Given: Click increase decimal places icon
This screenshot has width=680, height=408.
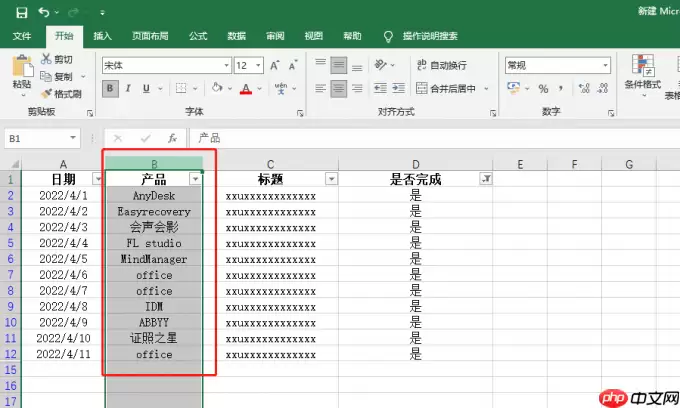Looking at the screenshot, I should [x=584, y=88].
